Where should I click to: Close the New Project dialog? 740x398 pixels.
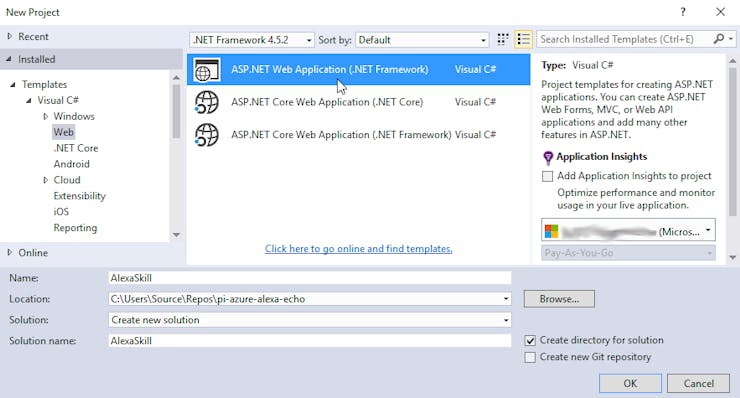720,12
